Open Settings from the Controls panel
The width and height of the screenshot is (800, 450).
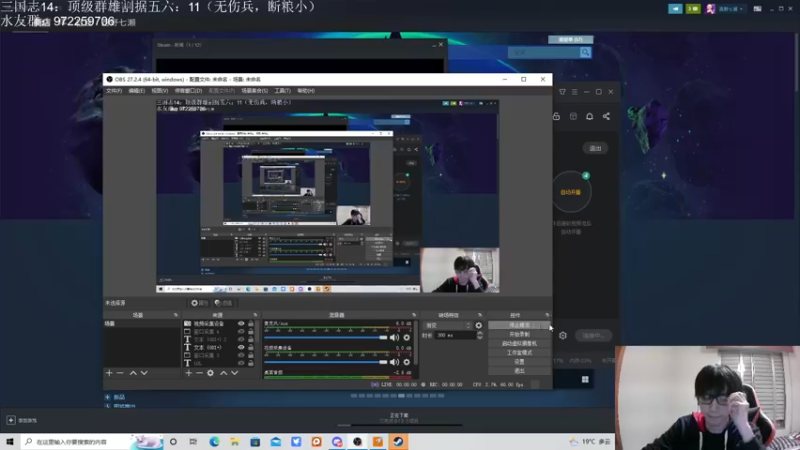[519, 362]
